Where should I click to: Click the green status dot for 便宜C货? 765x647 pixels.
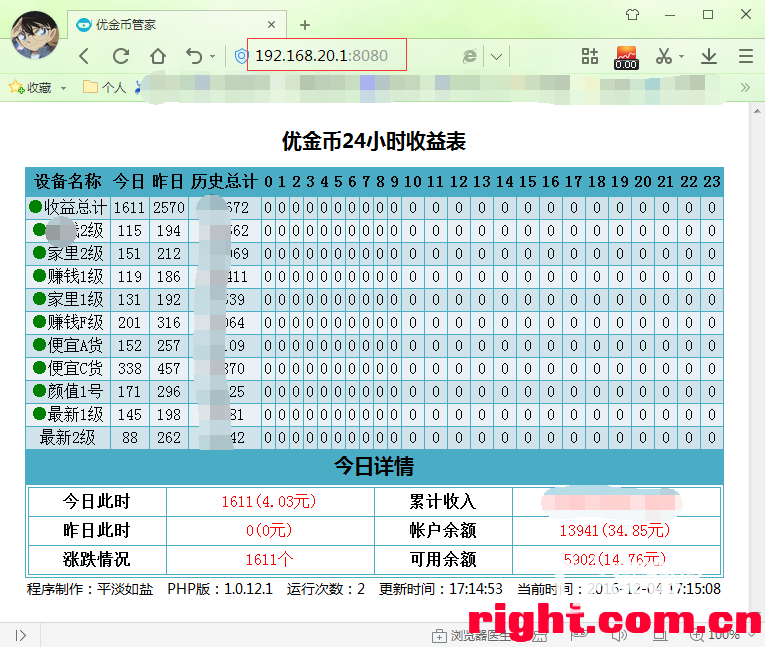[x=39, y=367]
